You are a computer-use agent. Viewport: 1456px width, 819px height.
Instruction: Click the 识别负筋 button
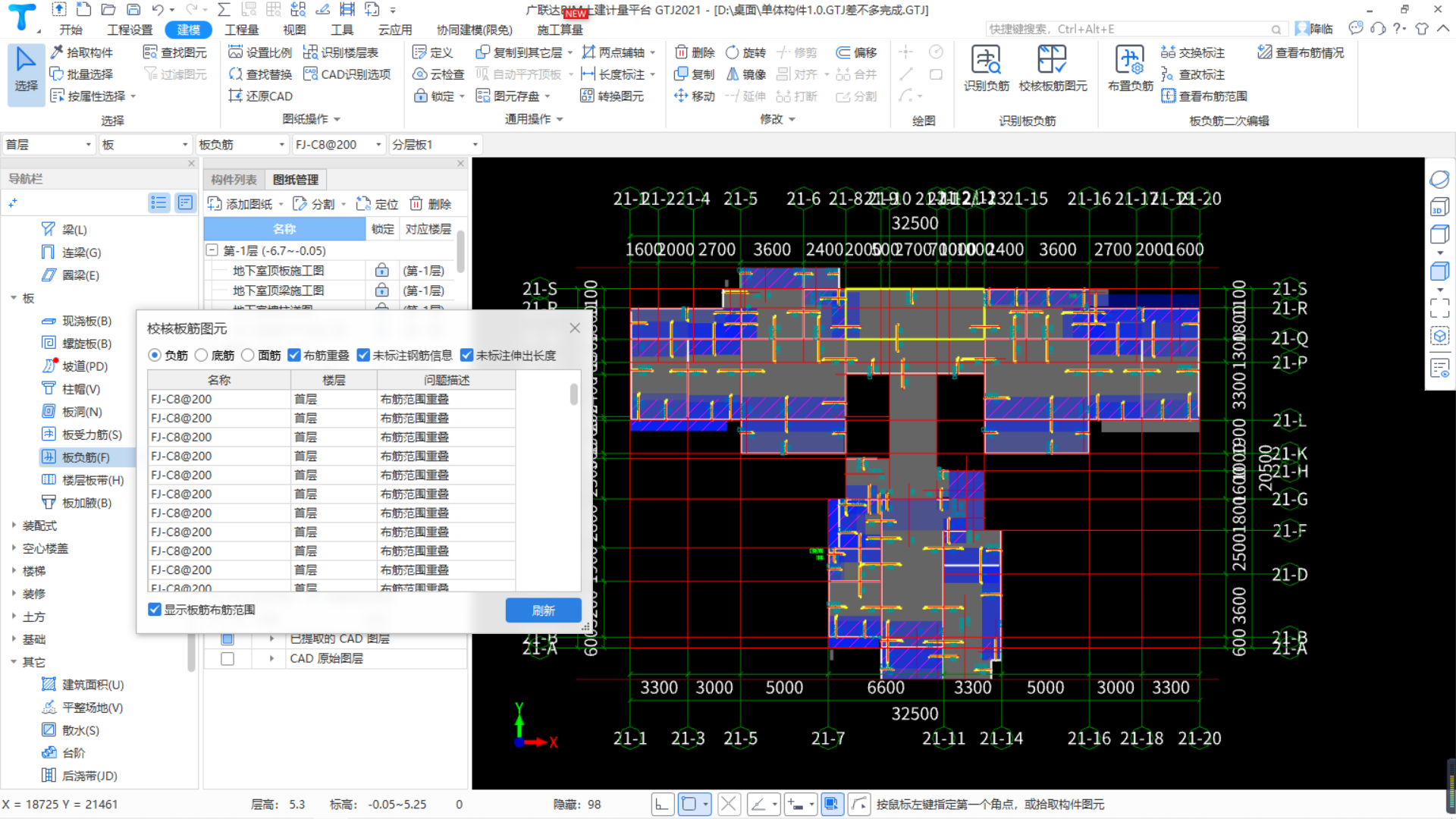987,68
